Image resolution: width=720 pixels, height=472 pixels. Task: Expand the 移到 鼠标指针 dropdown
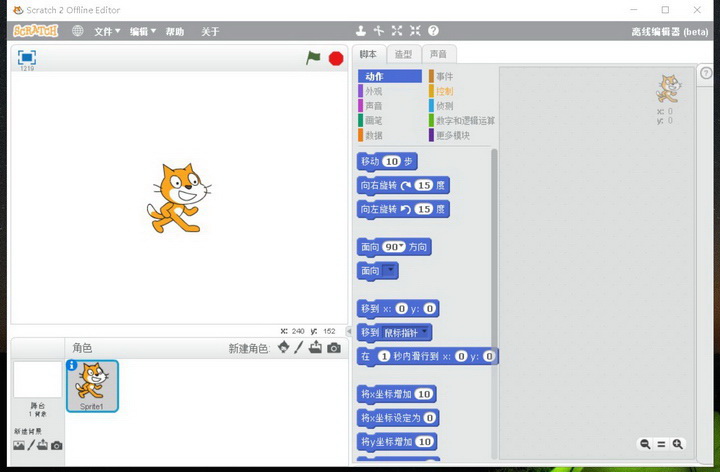425,332
